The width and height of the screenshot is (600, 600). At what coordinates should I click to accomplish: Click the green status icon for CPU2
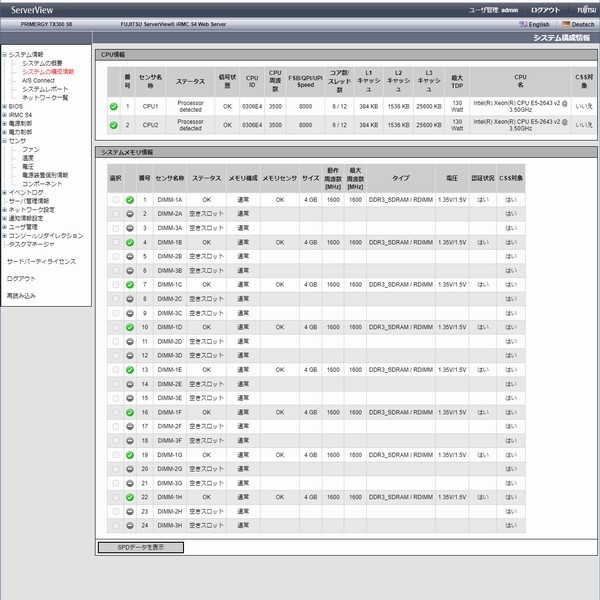click(x=114, y=125)
